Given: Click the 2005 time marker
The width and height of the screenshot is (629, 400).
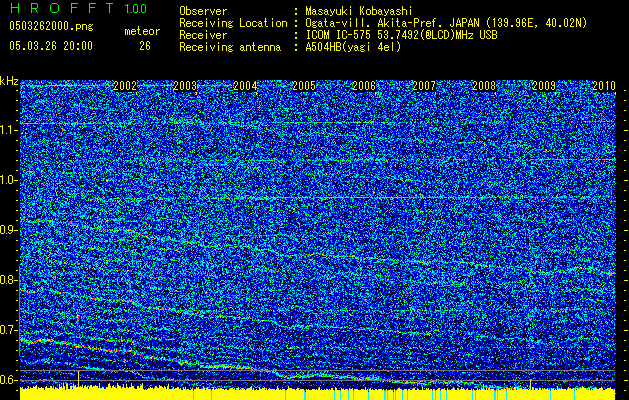Looking at the screenshot, I should 304,86.
